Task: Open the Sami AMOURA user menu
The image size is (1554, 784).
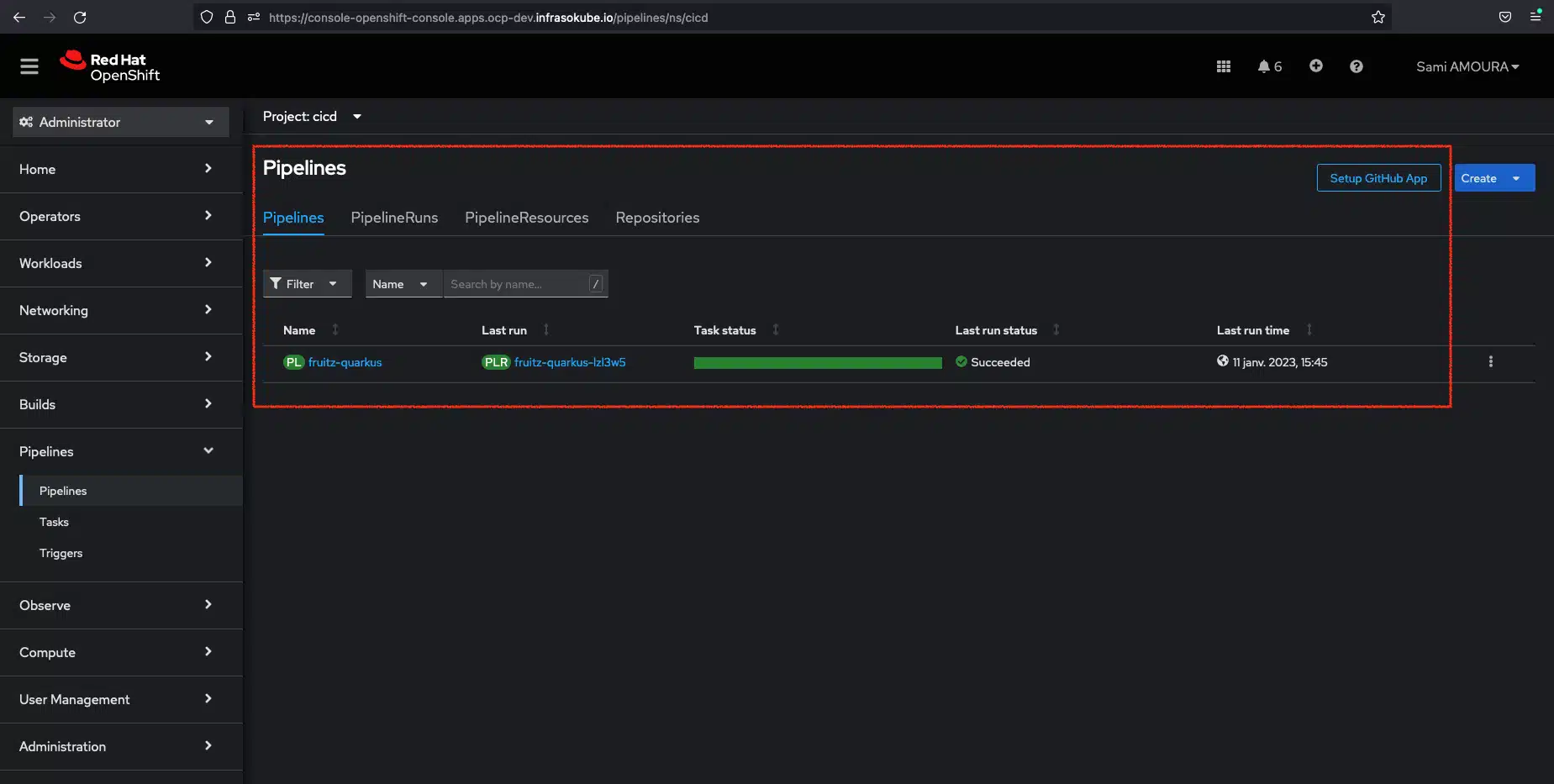Action: point(1467,66)
